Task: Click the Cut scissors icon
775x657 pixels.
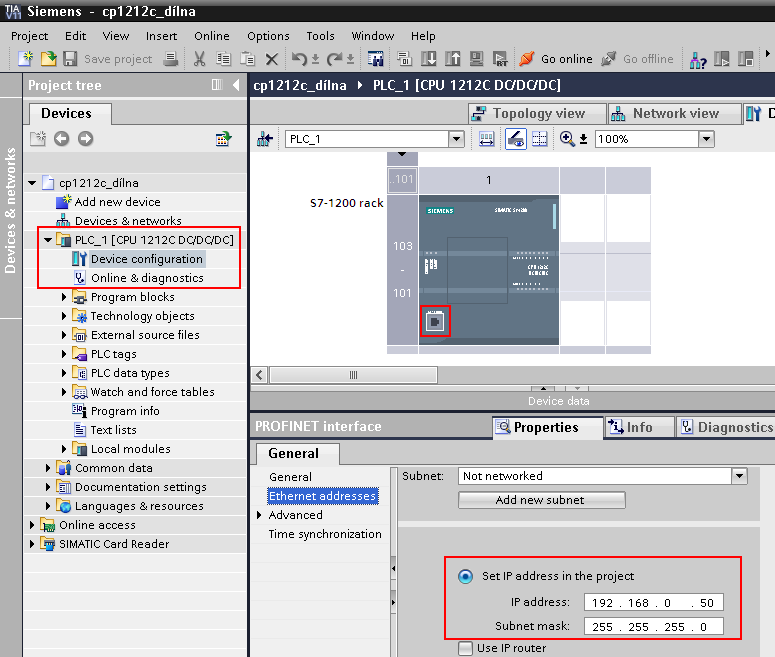Action: [x=200, y=59]
